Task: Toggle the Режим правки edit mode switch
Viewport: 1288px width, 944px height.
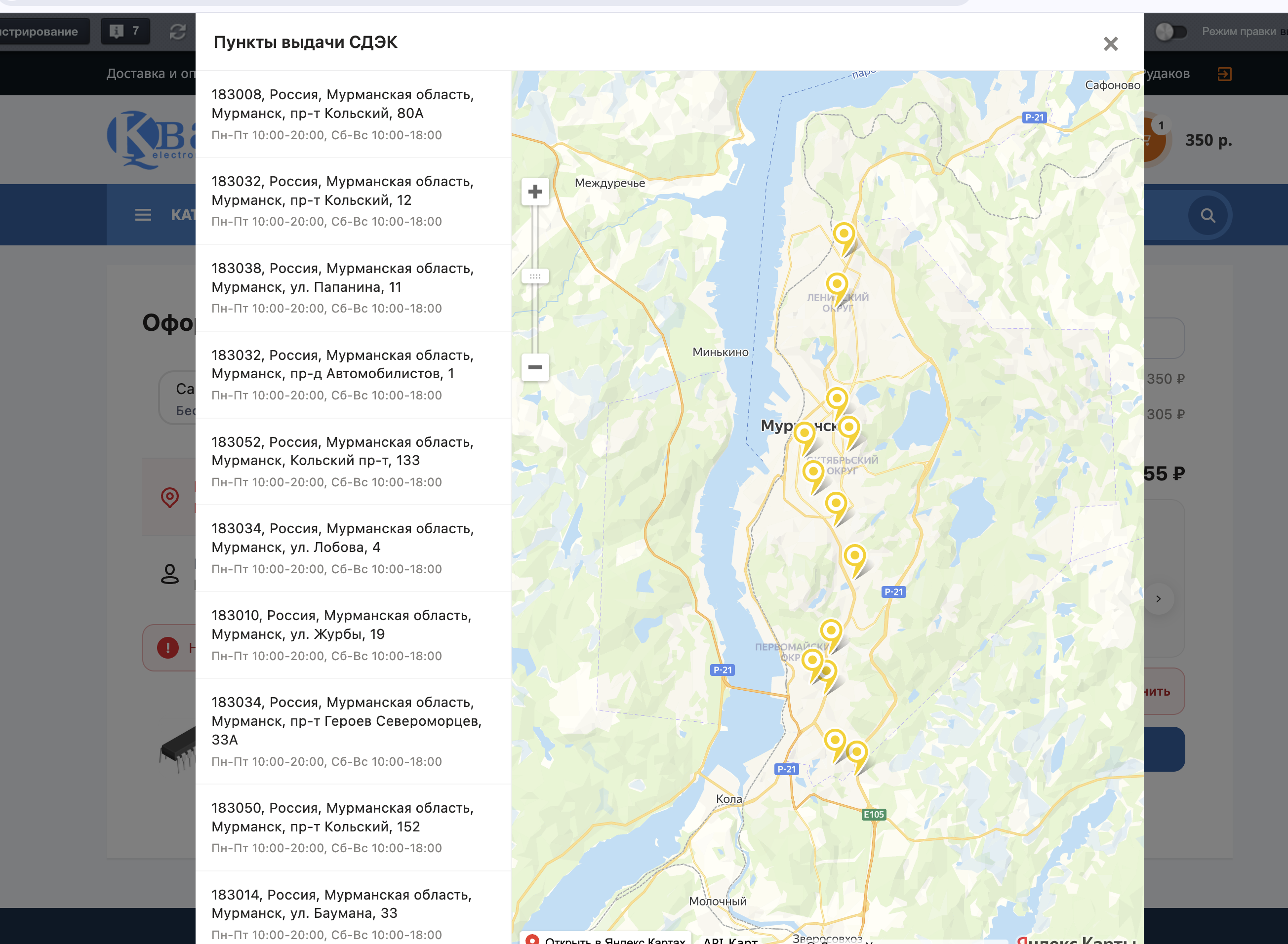Action: (1170, 32)
